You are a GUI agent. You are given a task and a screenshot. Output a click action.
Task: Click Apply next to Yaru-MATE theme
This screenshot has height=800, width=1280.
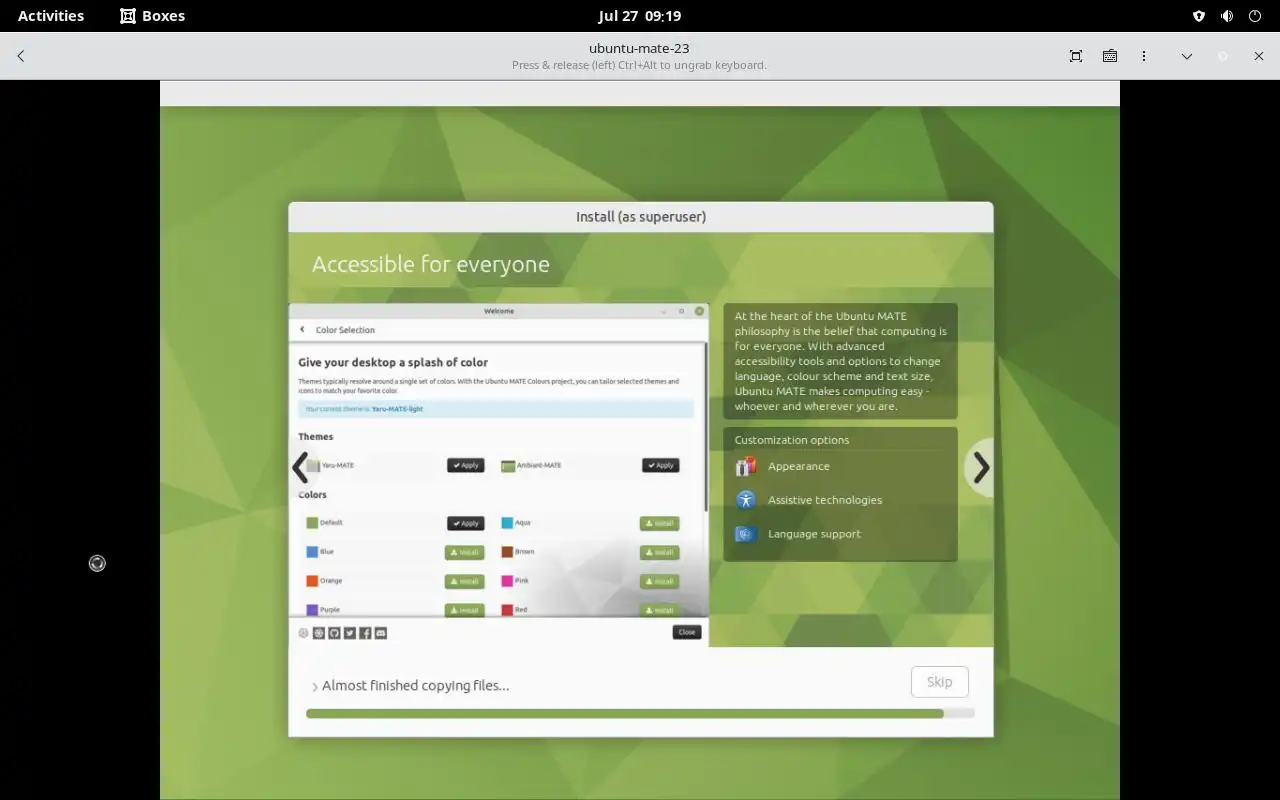pos(465,465)
